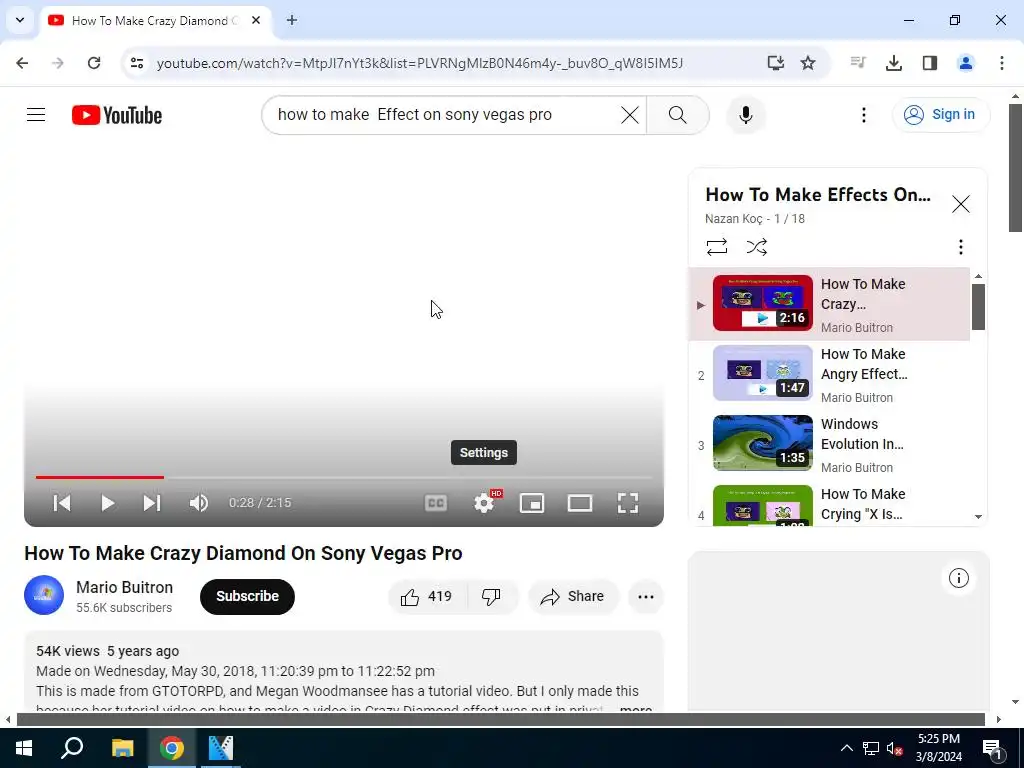Open Windows taskbar search
The image size is (1024, 768).
[x=72, y=748]
